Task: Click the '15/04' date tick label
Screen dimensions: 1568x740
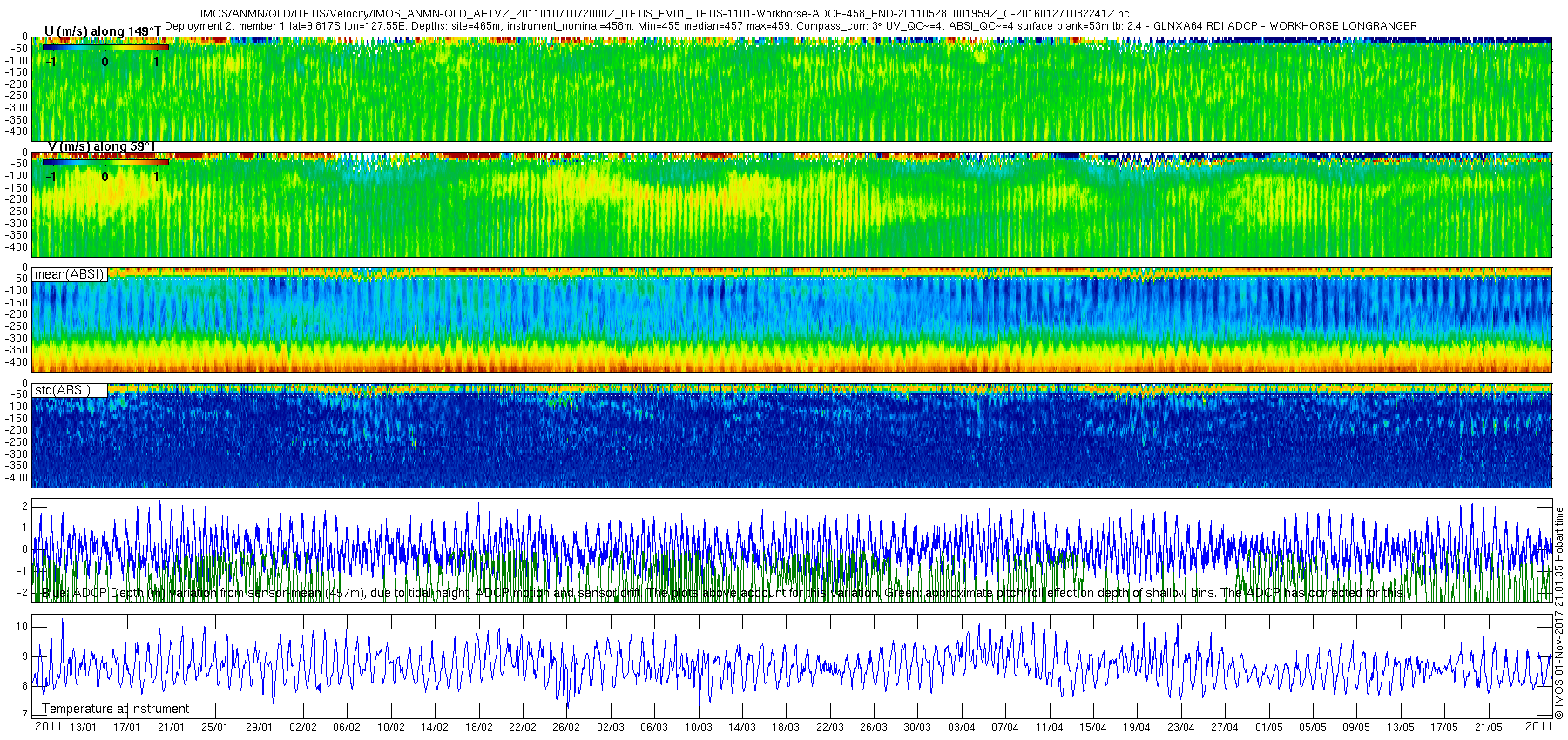Action: tap(1093, 728)
